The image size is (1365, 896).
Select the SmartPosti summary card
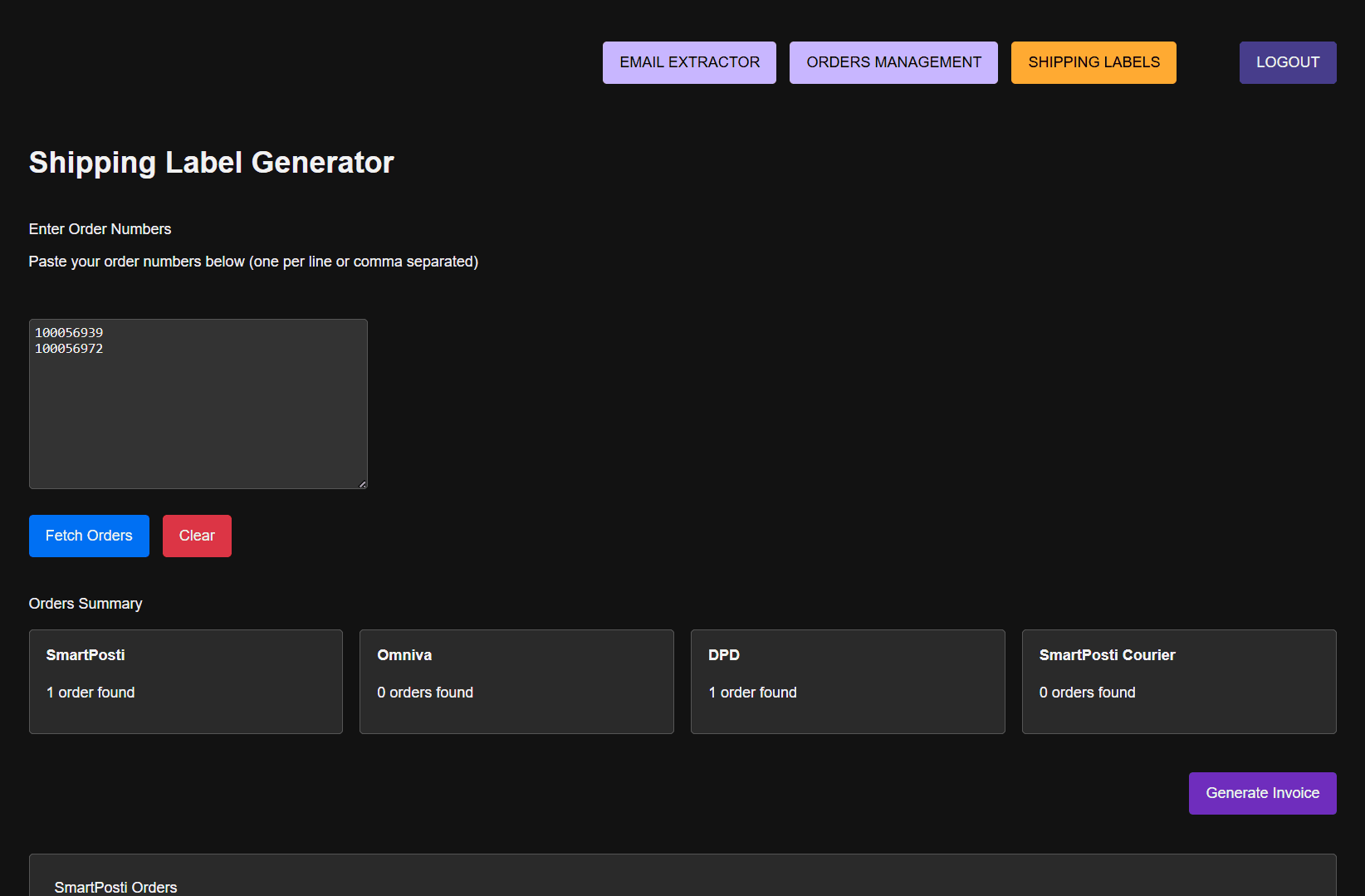pyautogui.click(x=185, y=681)
